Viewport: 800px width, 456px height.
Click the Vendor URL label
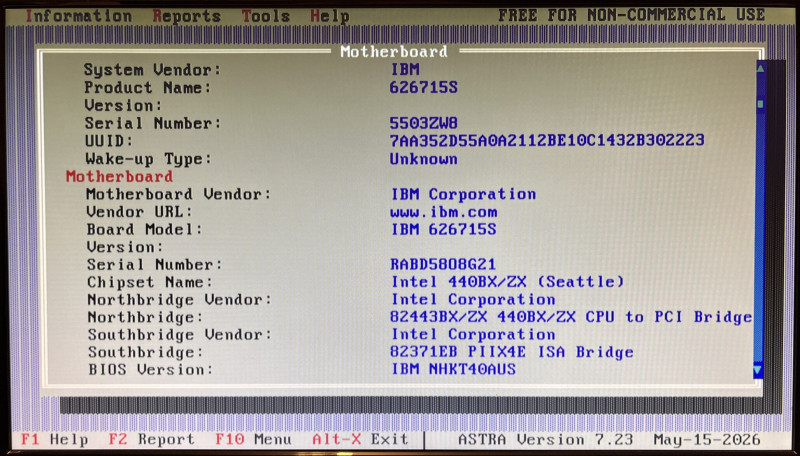(140, 212)
